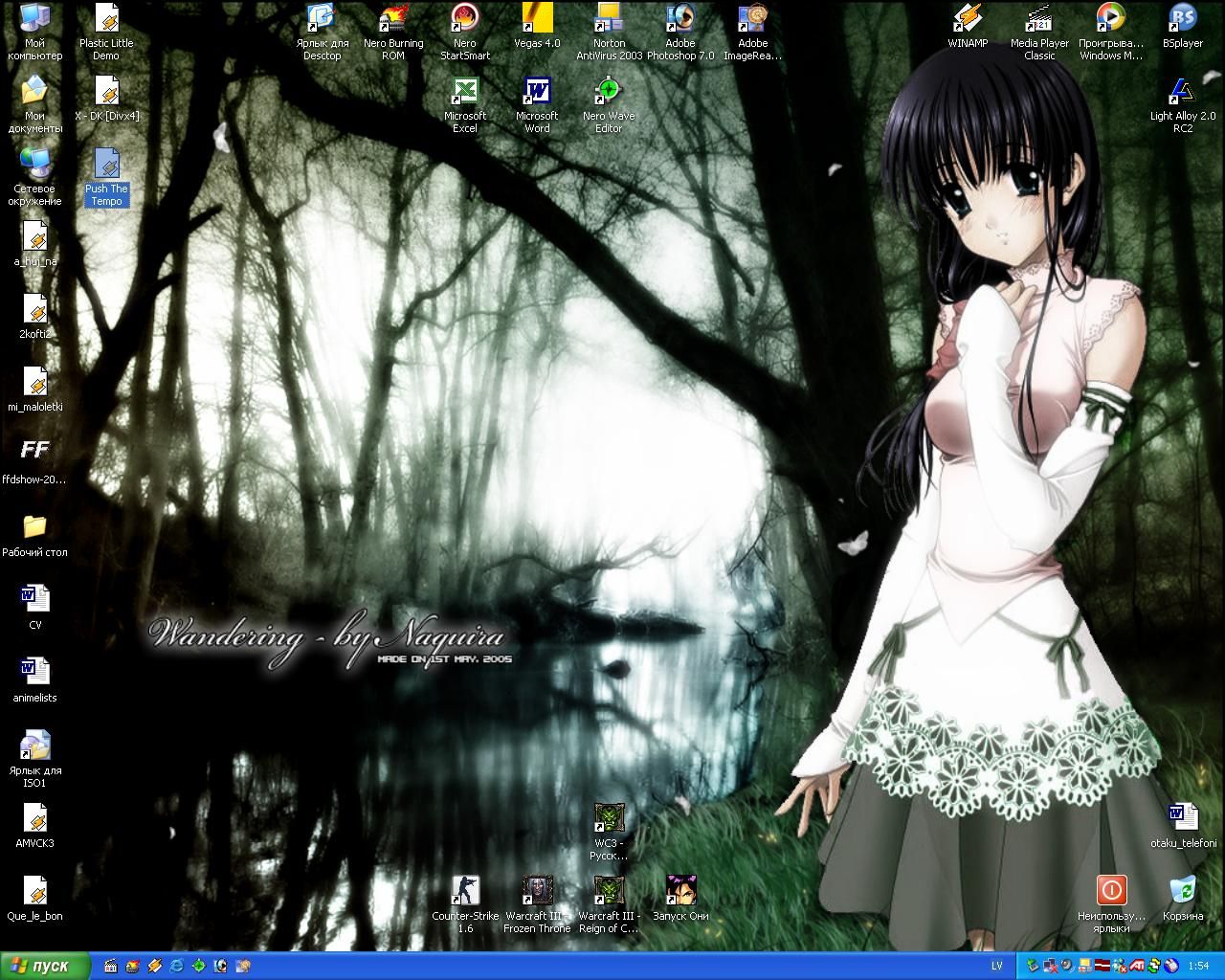Open the mouse utility tray icon

[x=1171, y=966]
